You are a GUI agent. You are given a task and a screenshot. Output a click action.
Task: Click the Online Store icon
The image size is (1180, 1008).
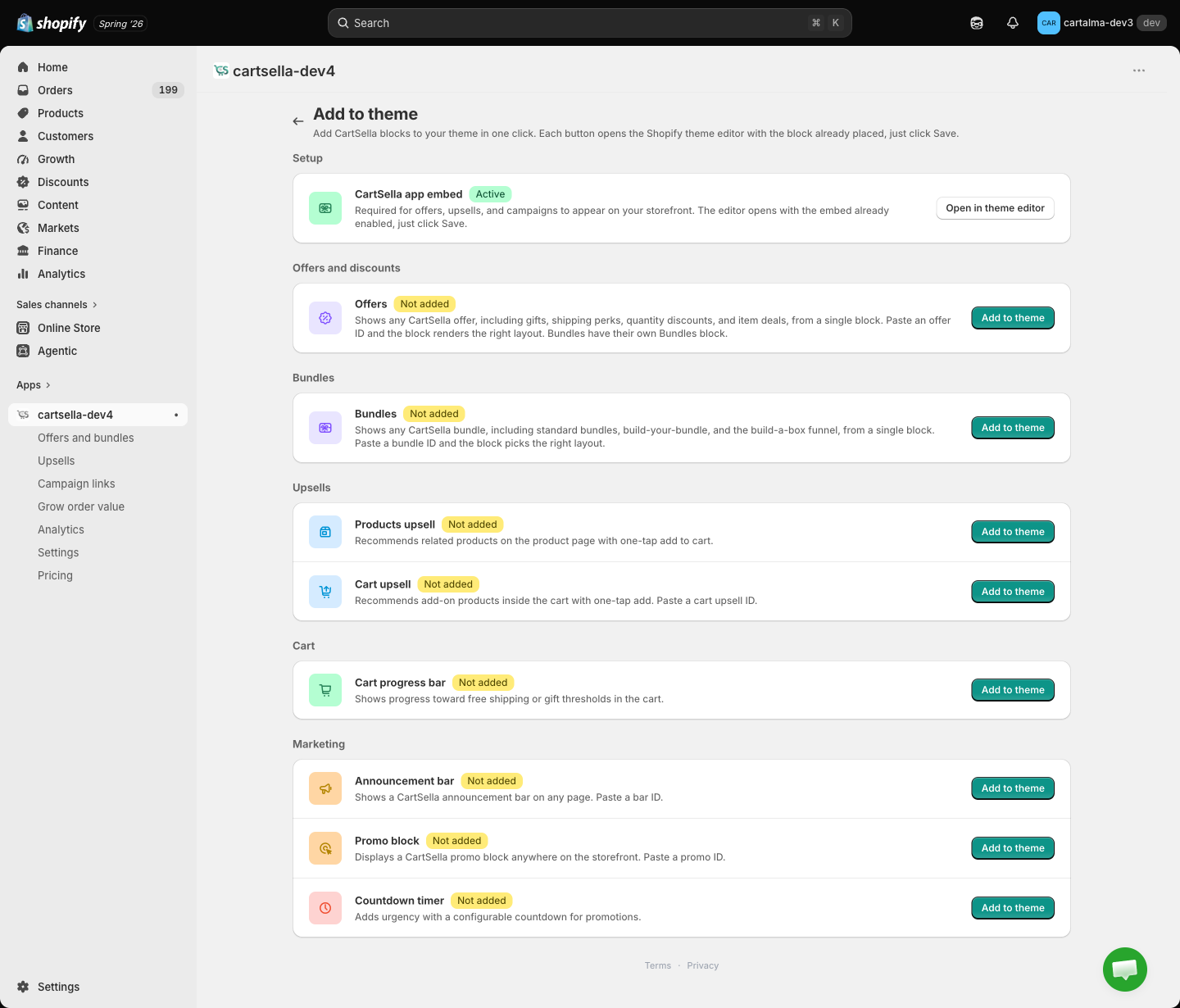click(23, 328)
